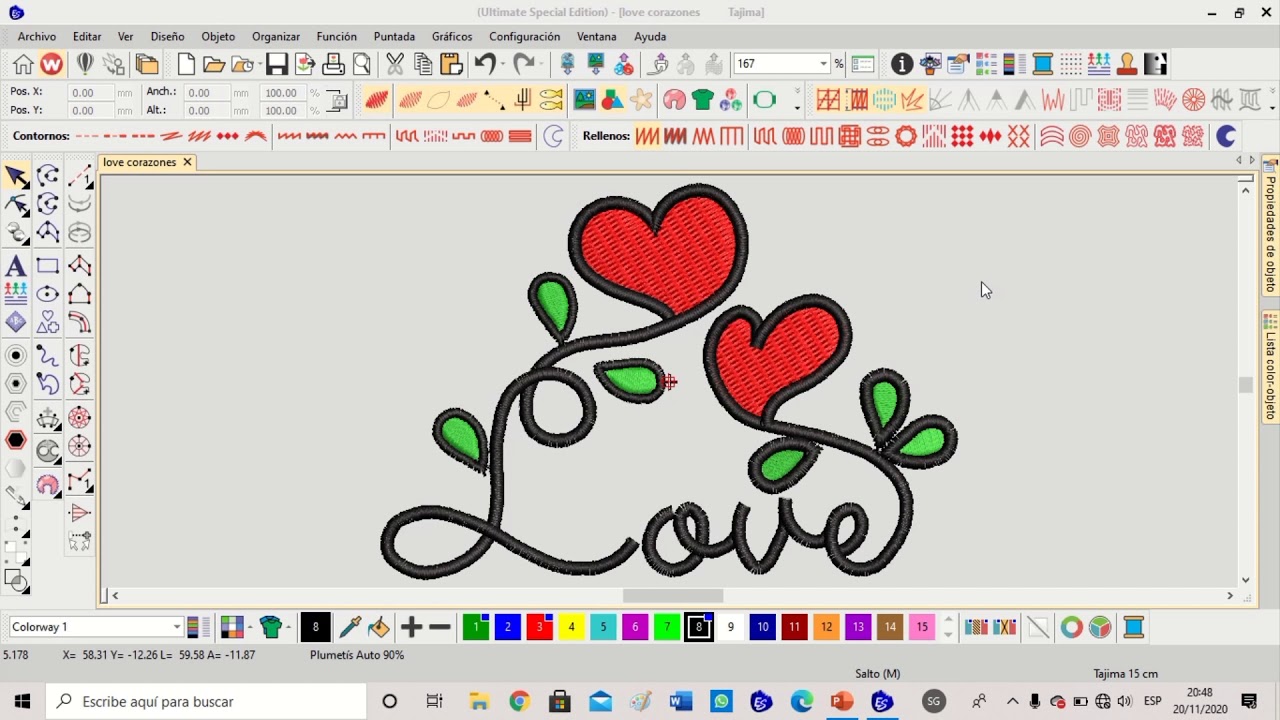
Task: Select the red hexagon tool in left toolbox
Action: pos(16,440)
